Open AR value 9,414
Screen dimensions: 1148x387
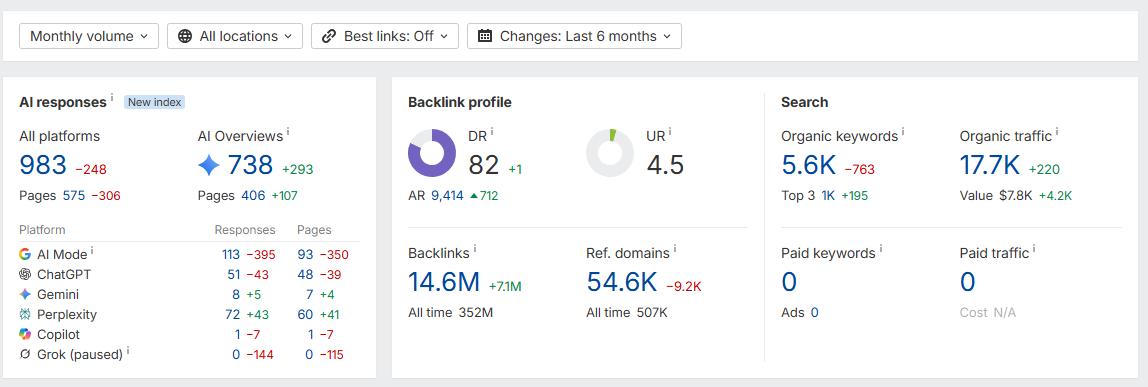click(x=447, y=196)
